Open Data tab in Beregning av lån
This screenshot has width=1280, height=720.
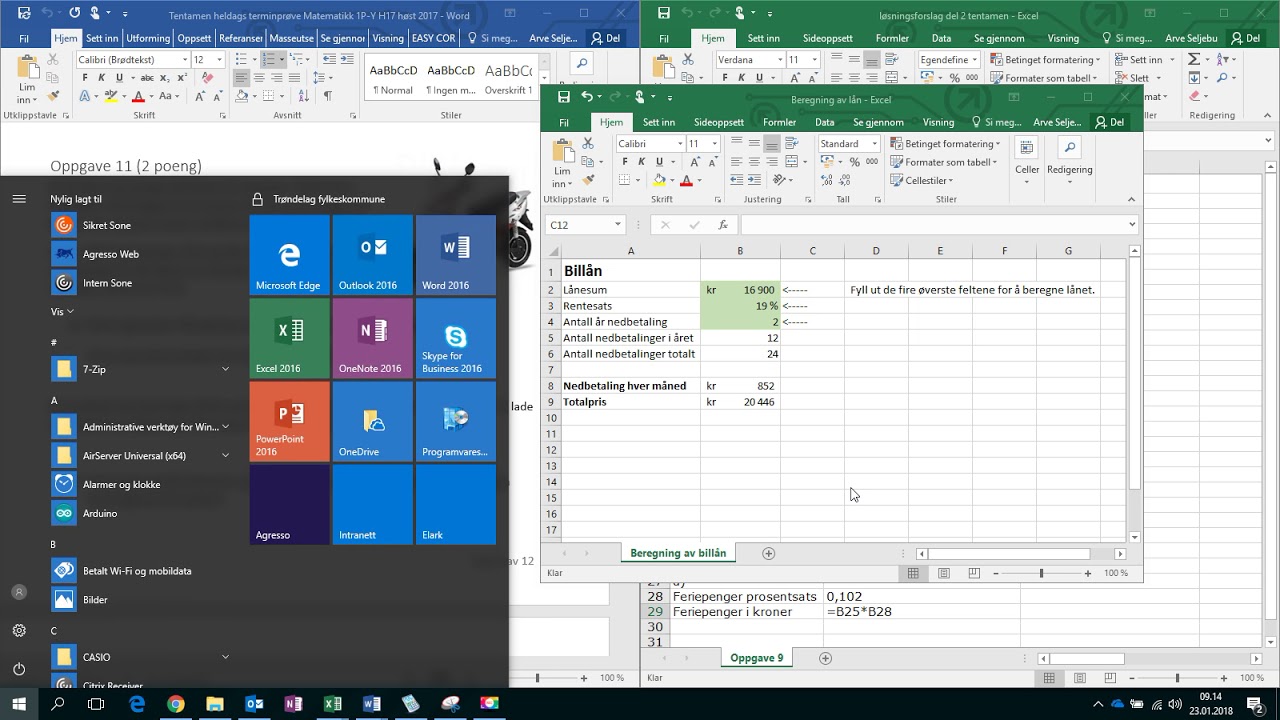point(825,122)
